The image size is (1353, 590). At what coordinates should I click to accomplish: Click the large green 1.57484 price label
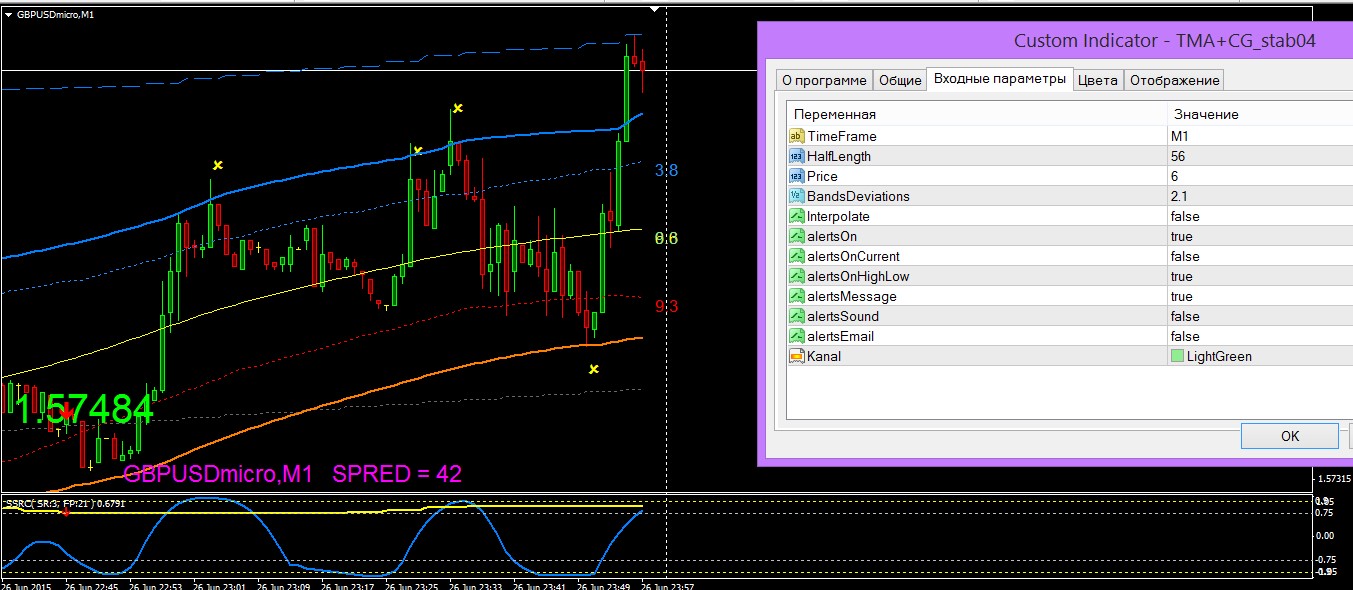pyautogui.click(x=85, y=409)
